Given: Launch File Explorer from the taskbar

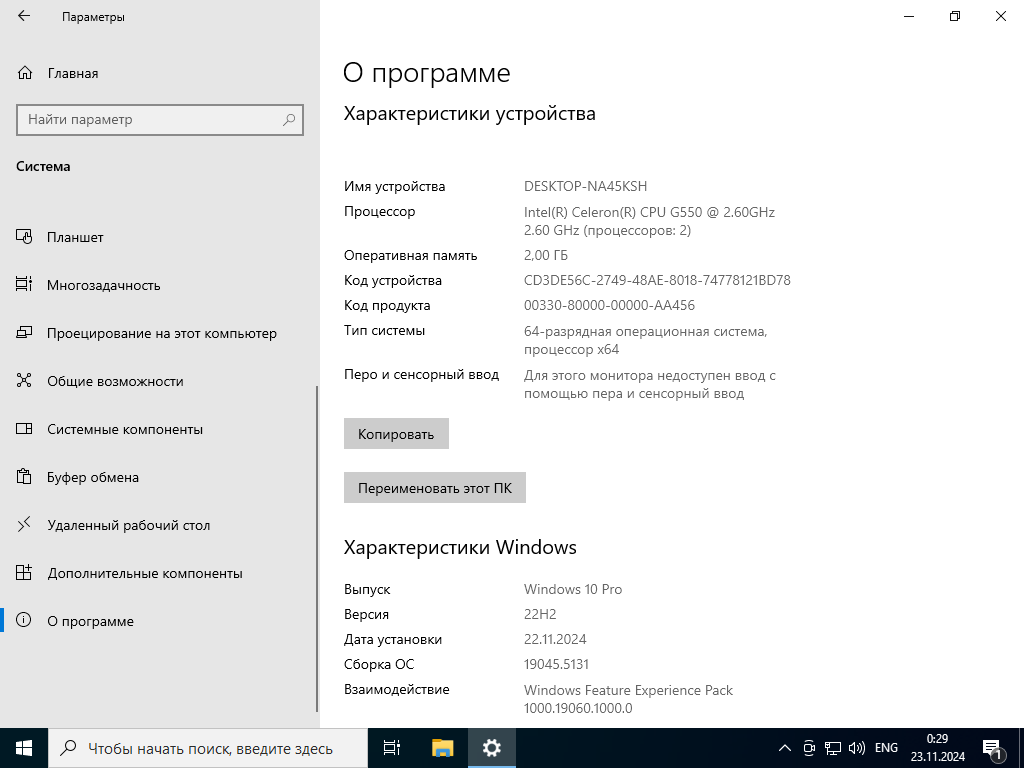Looking at the screenshot, I should tap(442, 748).
